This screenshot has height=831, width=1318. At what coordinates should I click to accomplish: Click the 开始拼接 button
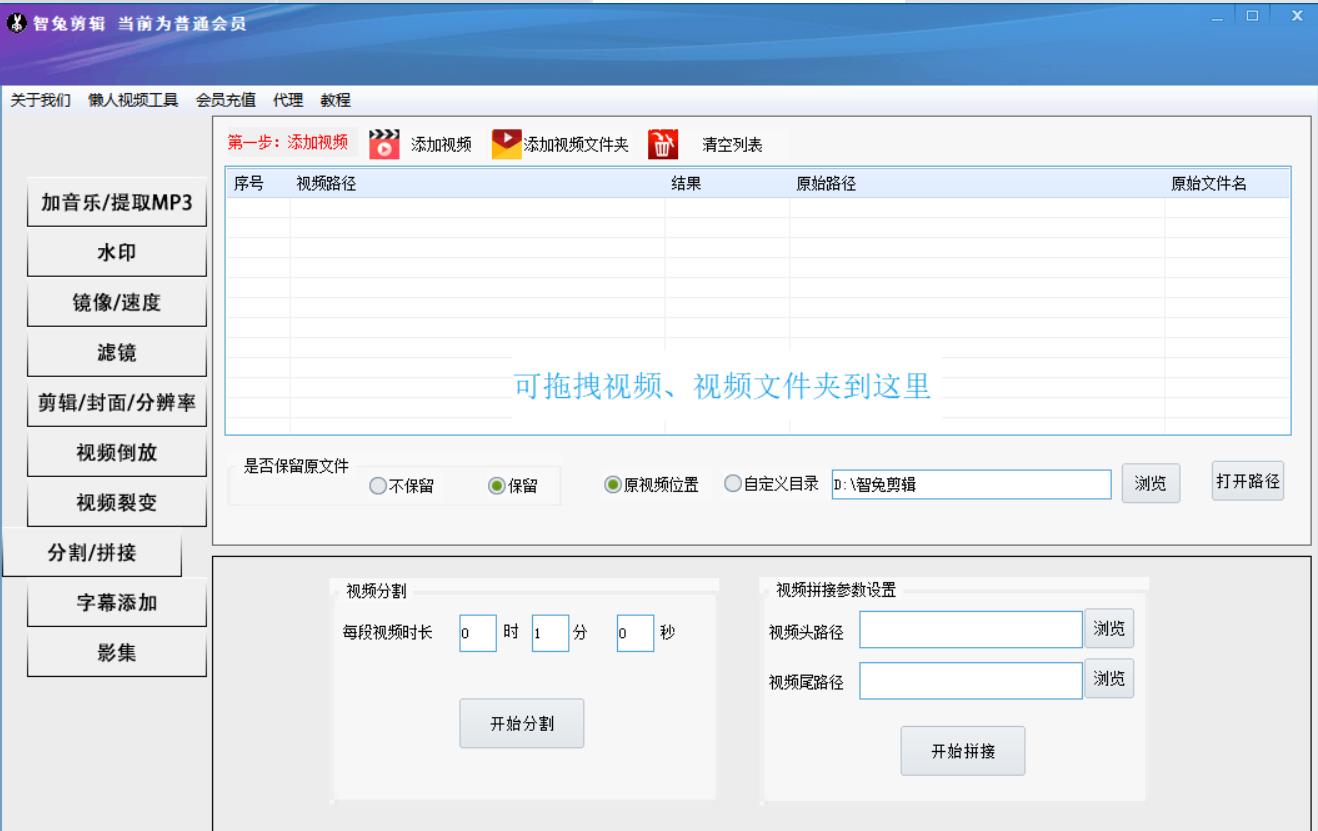(963, 751)
